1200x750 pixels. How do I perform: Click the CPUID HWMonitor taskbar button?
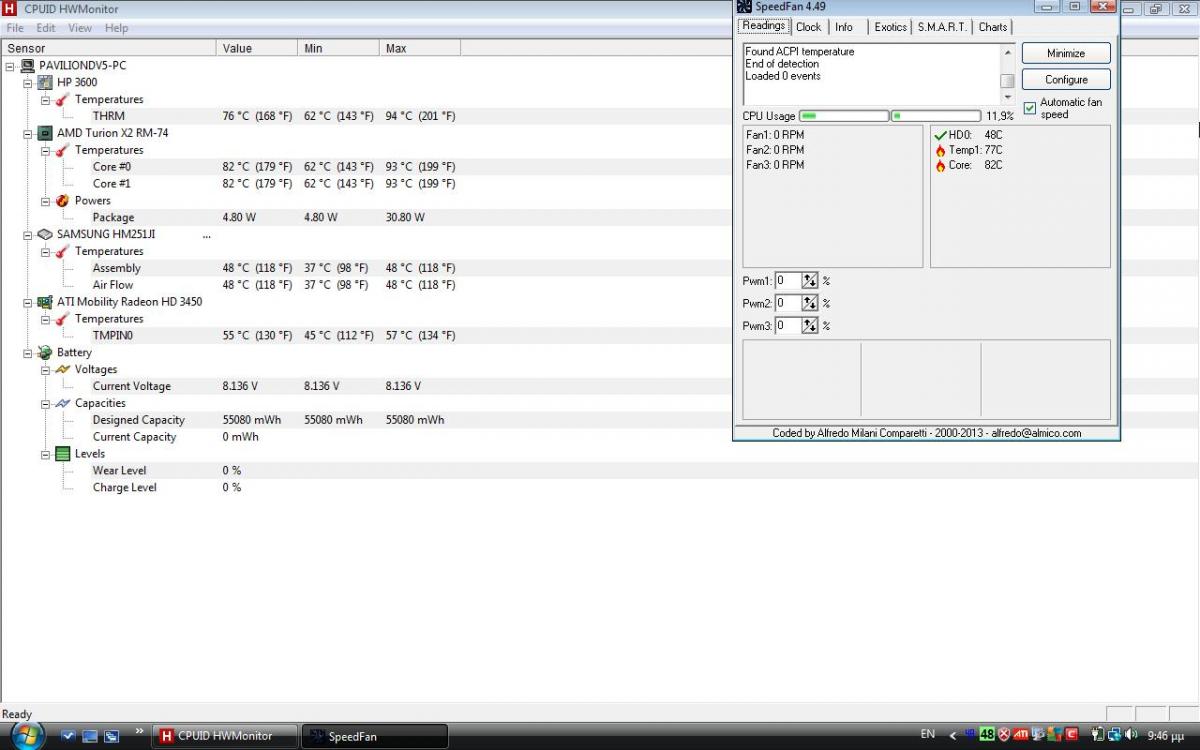(x=225, y=736)
